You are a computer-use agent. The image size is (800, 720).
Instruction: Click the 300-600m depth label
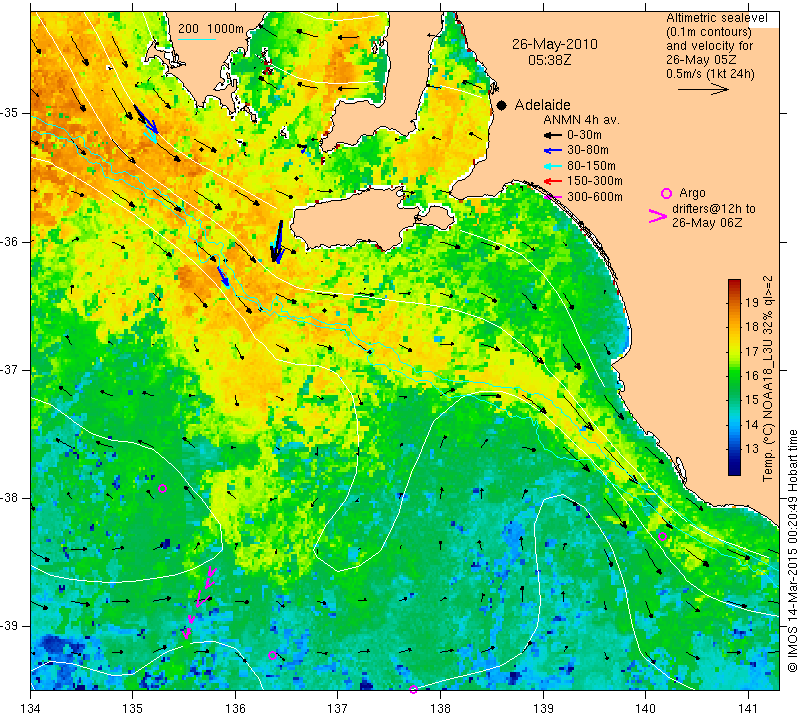[595, 197]
